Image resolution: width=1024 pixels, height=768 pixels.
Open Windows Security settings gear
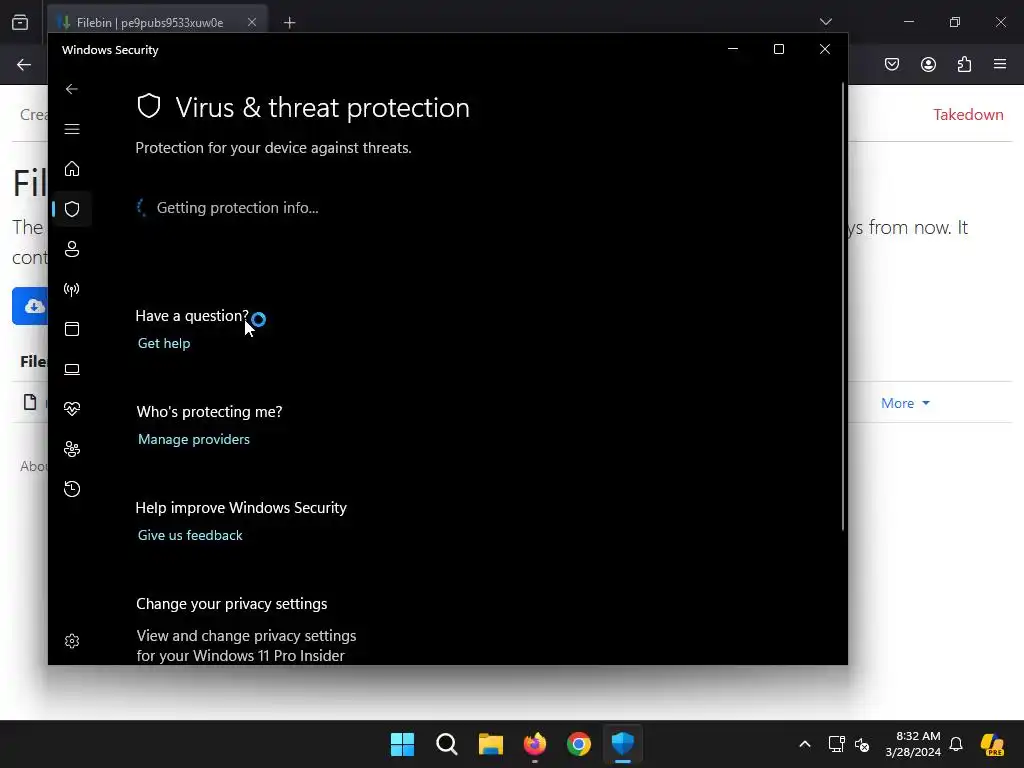(x=72, y=641)
